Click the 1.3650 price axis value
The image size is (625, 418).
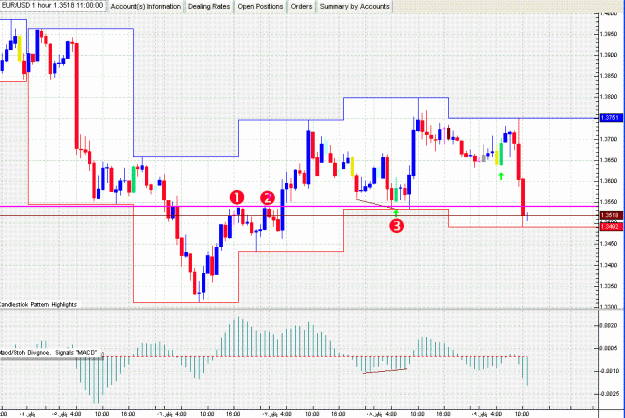pyautogui.click(x=609, y=160)
